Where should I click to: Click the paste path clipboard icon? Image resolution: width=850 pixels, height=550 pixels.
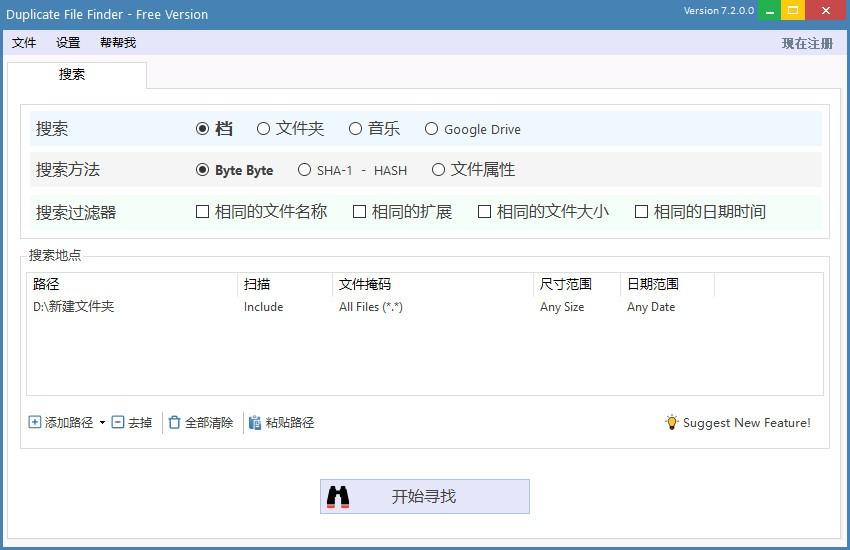coord(255,422)
